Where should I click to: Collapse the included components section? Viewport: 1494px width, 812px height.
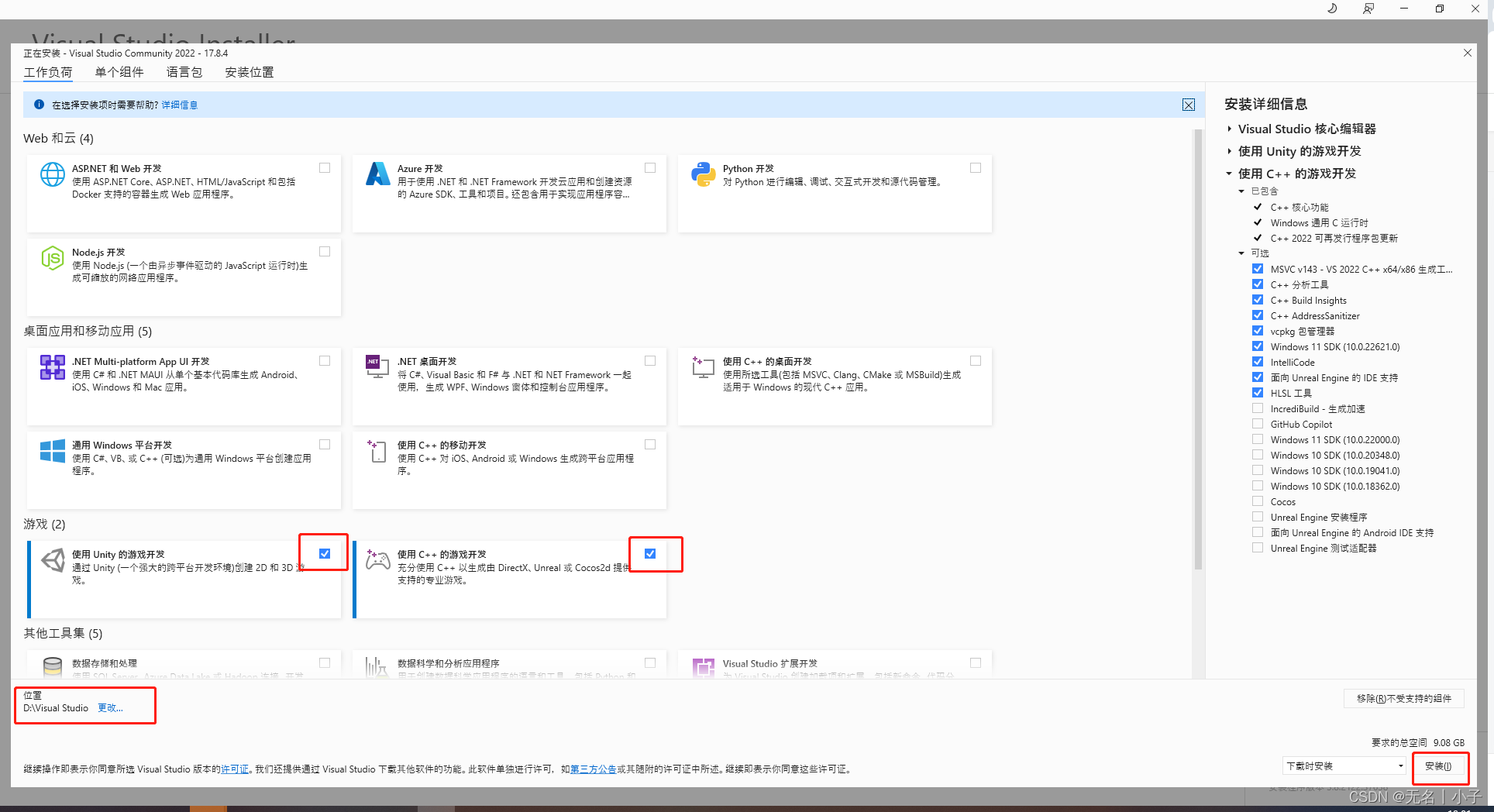[1241, 191]
